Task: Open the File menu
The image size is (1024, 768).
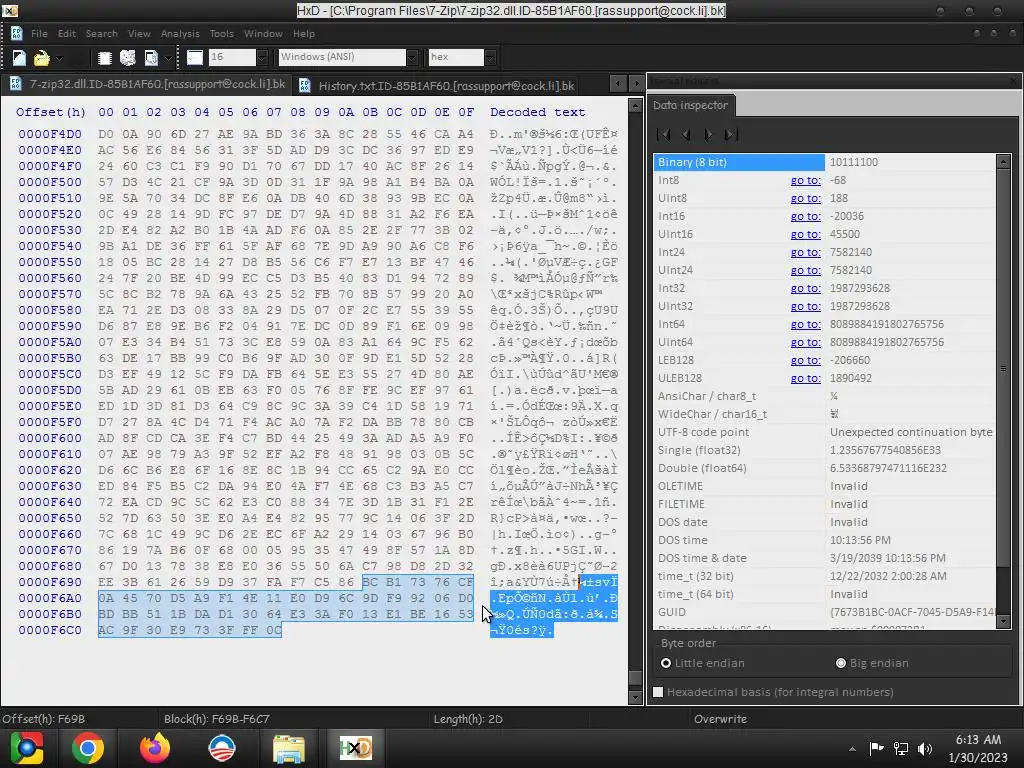Action: [39, 33]
